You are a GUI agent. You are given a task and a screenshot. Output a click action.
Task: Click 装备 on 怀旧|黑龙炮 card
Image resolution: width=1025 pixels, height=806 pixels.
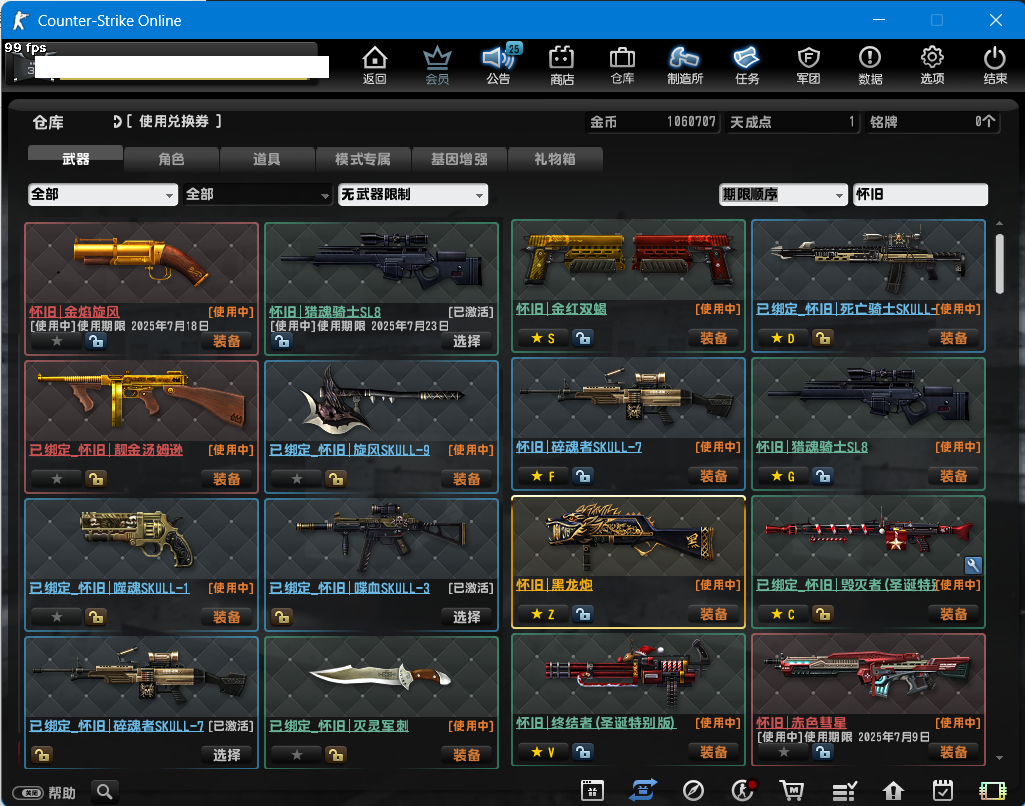(x=713, y=614)
